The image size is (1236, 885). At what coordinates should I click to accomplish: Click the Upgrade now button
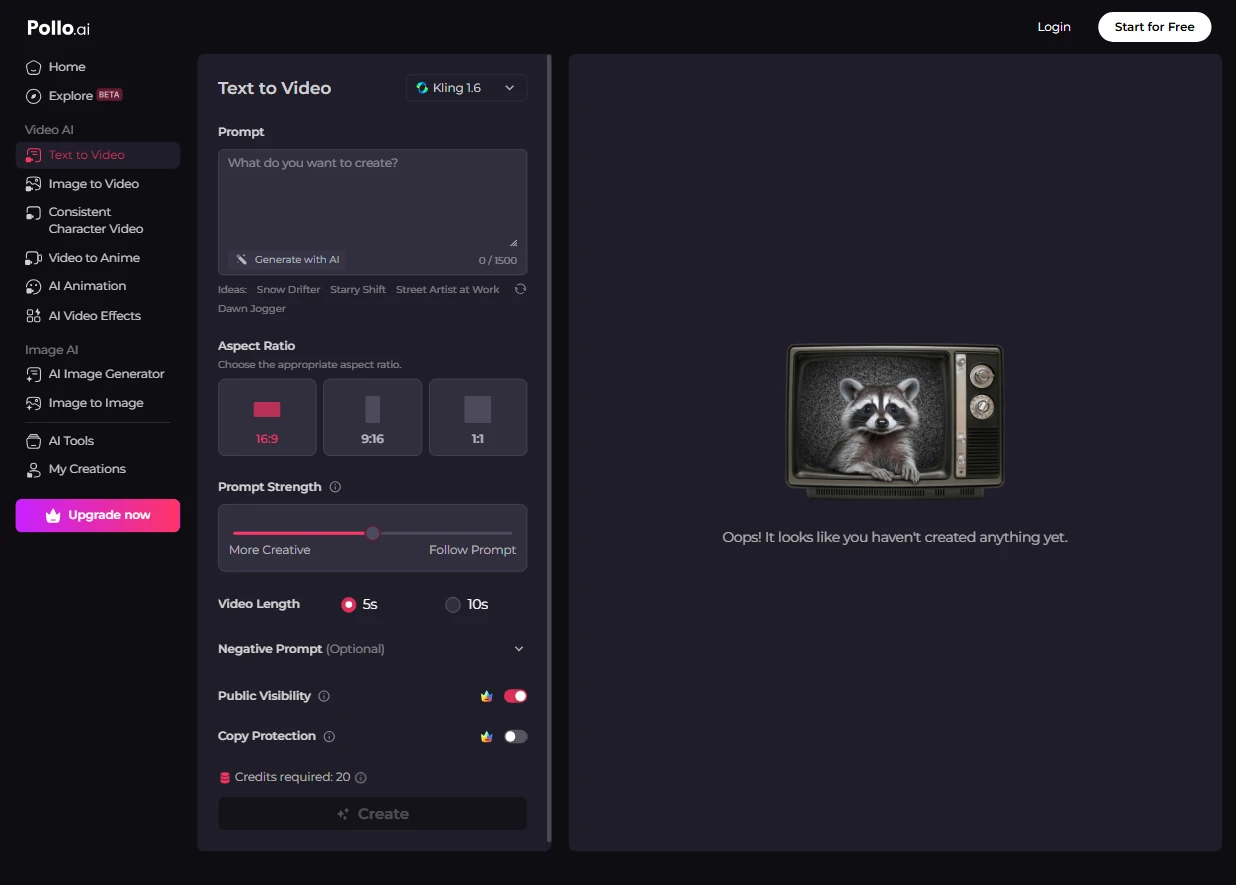[x=98, y=516]
